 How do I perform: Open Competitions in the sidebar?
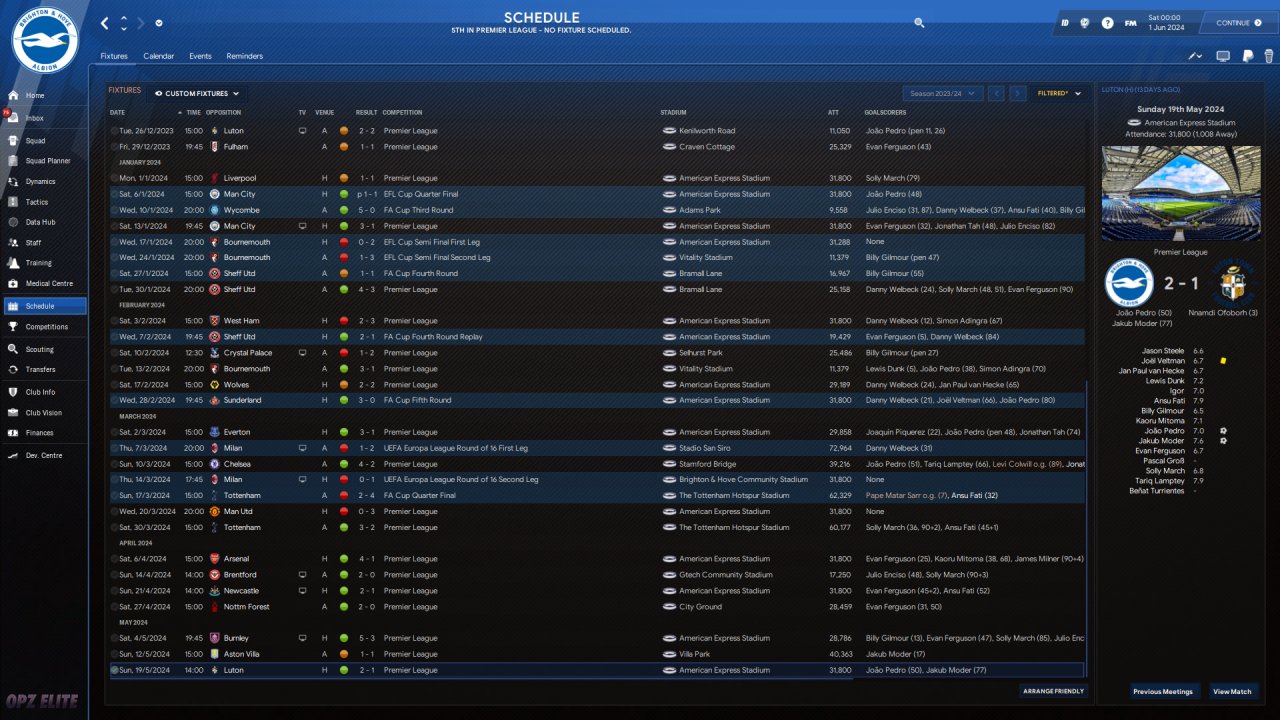(x=44, y=327)
